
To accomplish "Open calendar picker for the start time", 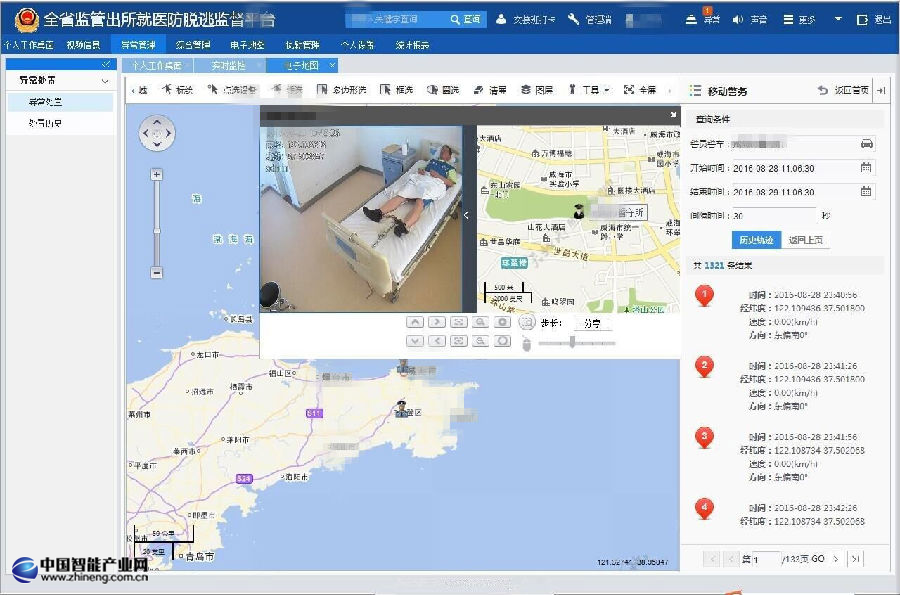I will pos(866,167).
